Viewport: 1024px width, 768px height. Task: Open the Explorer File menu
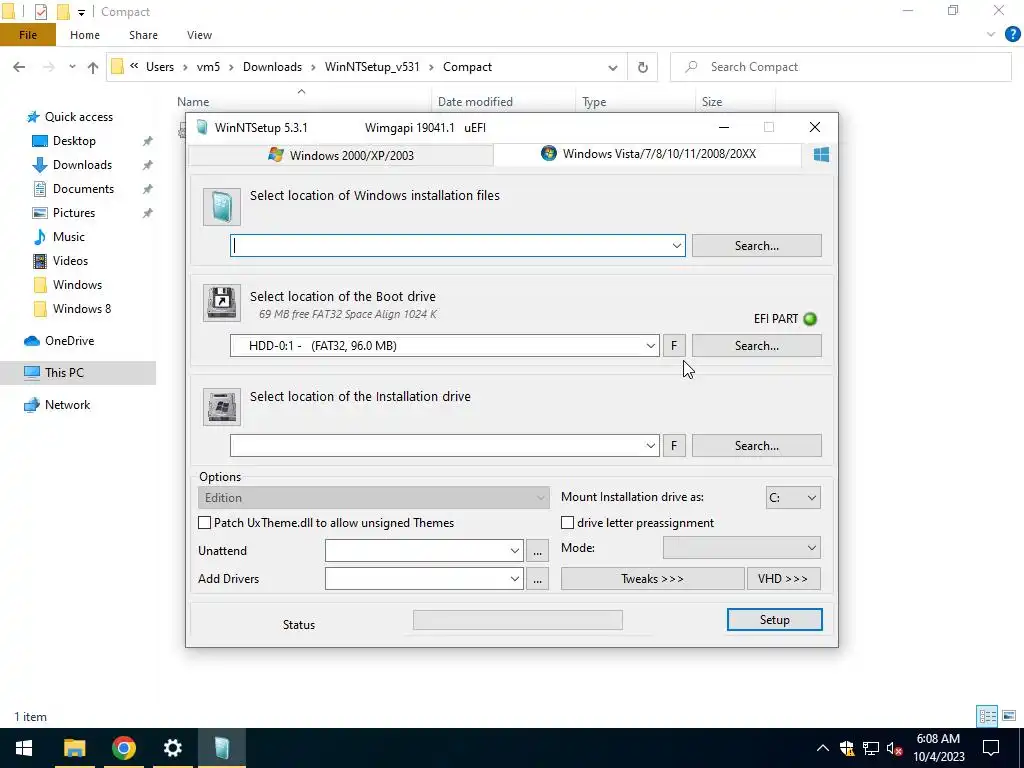pyautogui.click(x=28, y=35)
